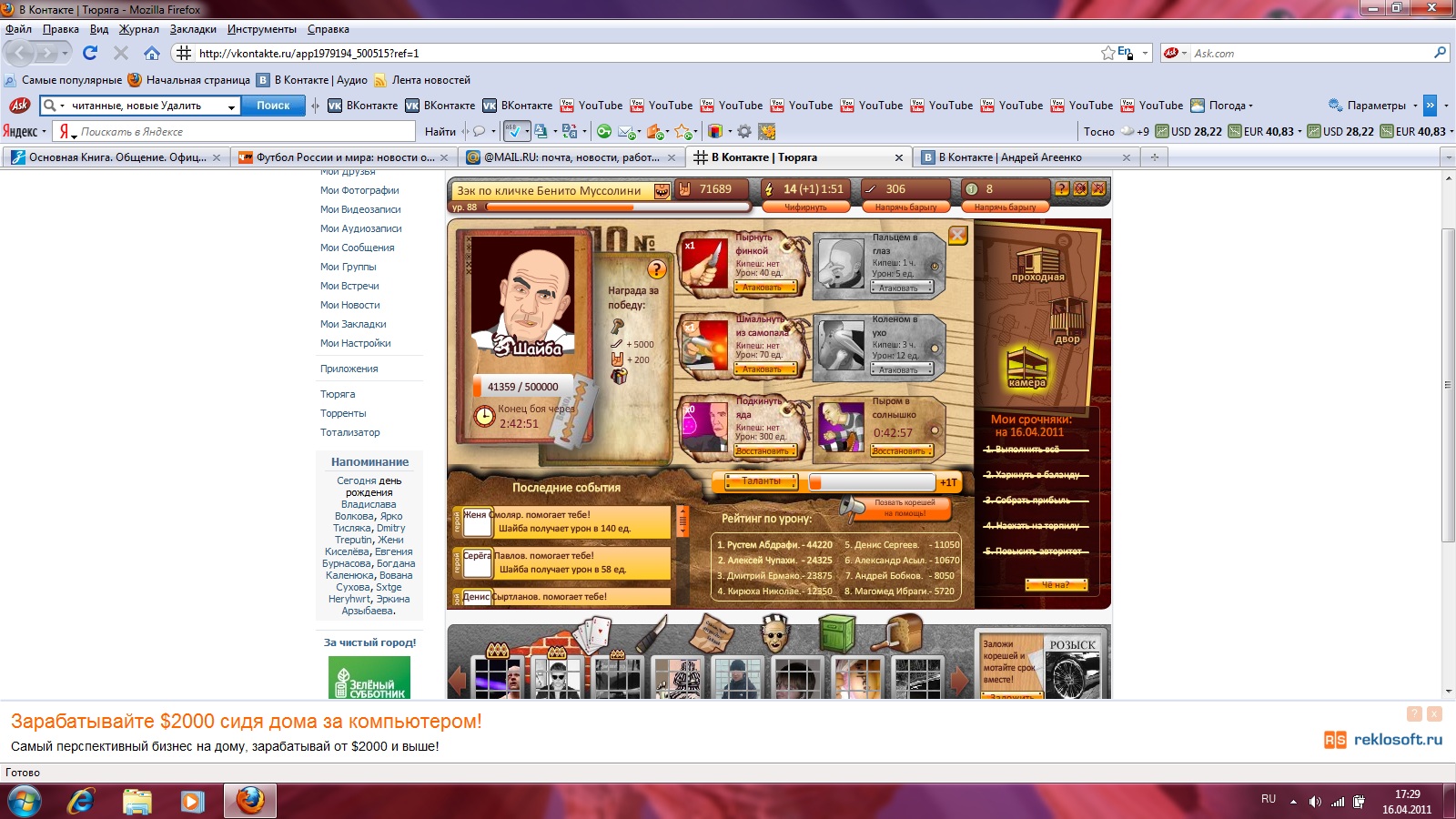Click orange question mark in reward panel

pyautogui.click(x=657, y=269)
